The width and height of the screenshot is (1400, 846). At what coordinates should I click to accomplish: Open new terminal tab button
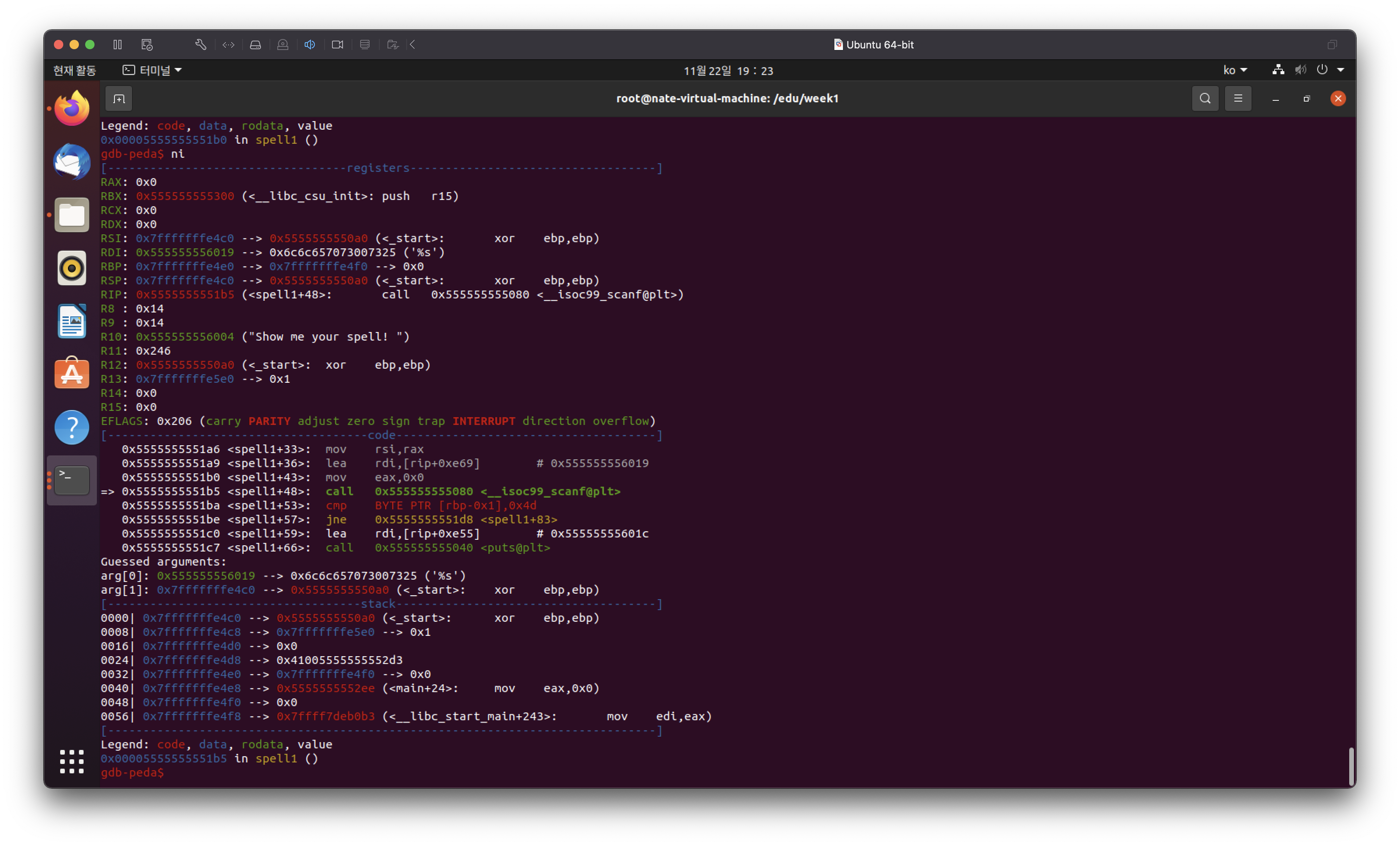pos(119,99)
